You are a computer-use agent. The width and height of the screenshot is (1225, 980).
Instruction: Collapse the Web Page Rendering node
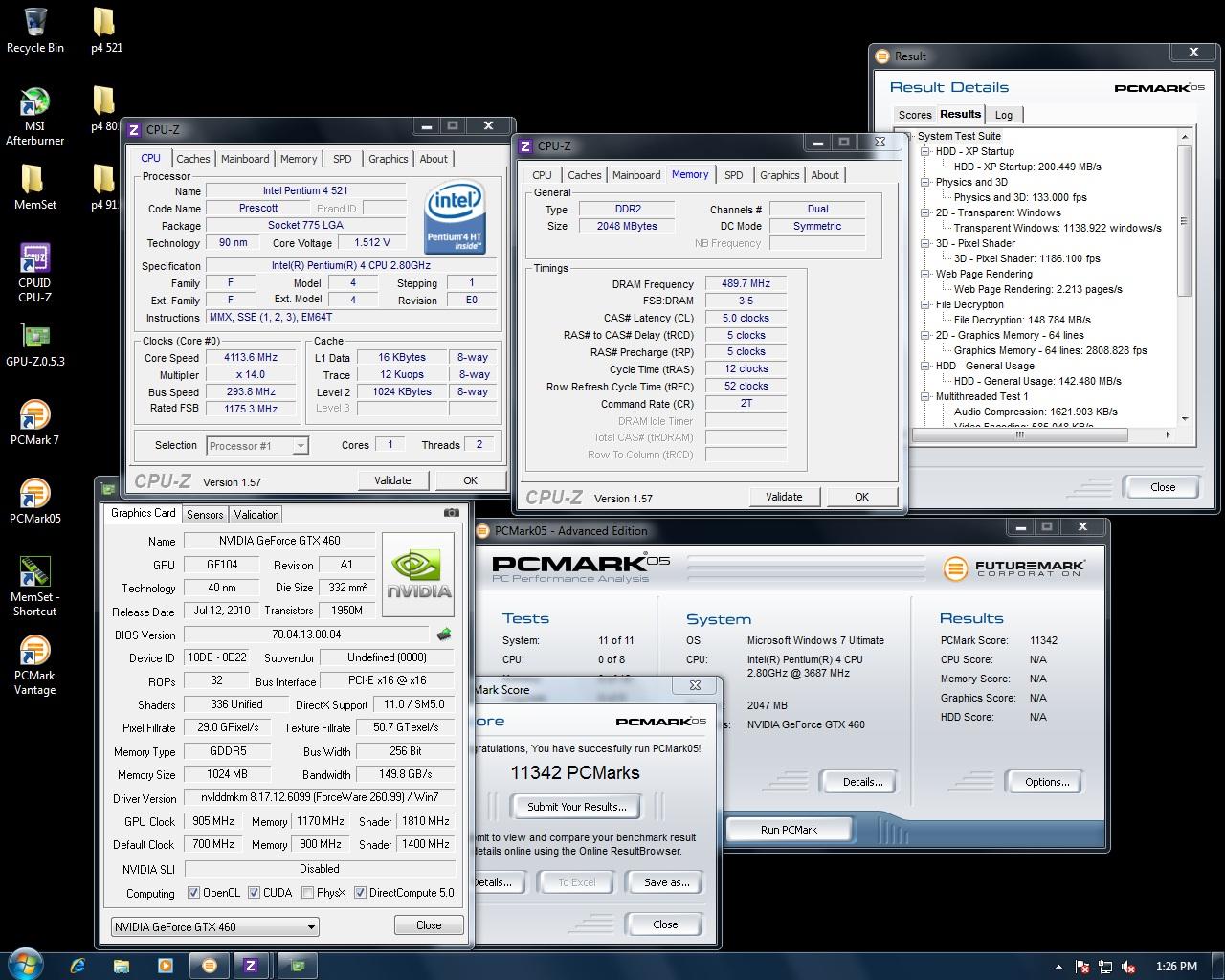pyautogui.click(x=925, y=274)
